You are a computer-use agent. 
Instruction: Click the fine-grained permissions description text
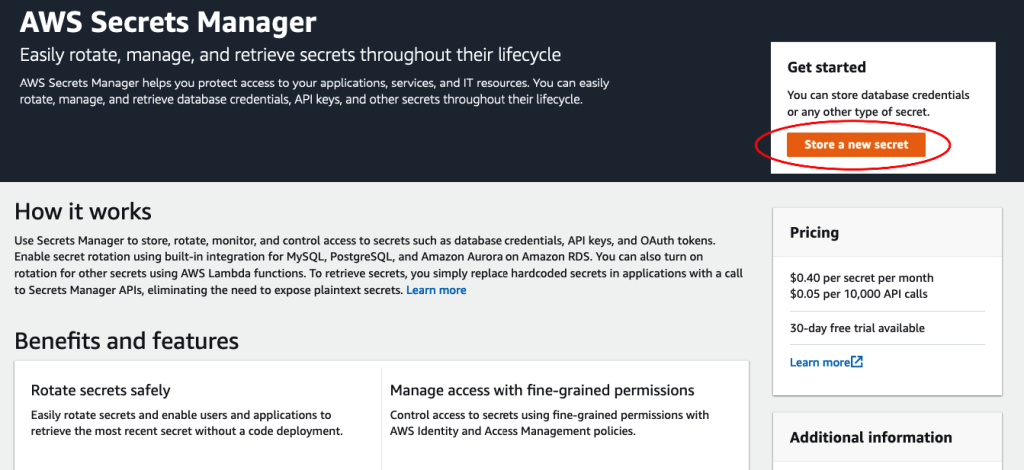[549, 423]
